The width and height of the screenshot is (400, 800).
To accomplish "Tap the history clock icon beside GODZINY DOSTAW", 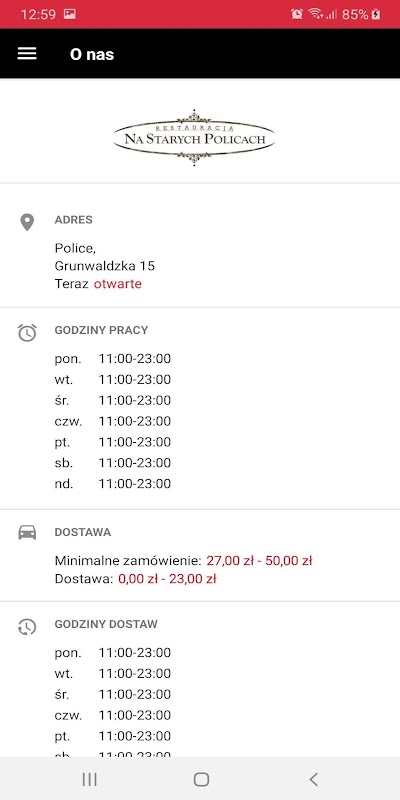I will (x=27, y=627).
